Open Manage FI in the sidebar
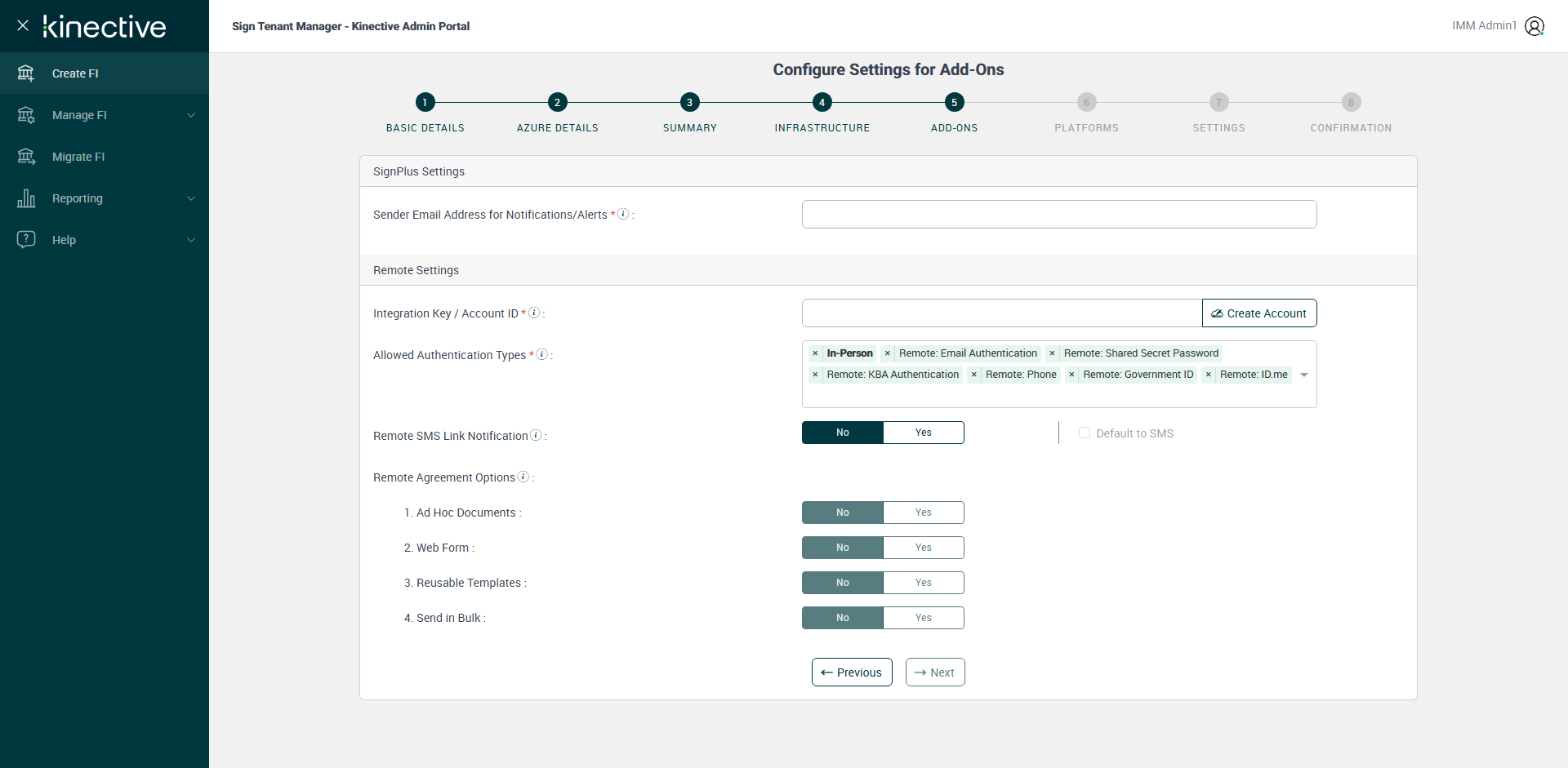Screen dimensions: 1568x768 point(105,115)
